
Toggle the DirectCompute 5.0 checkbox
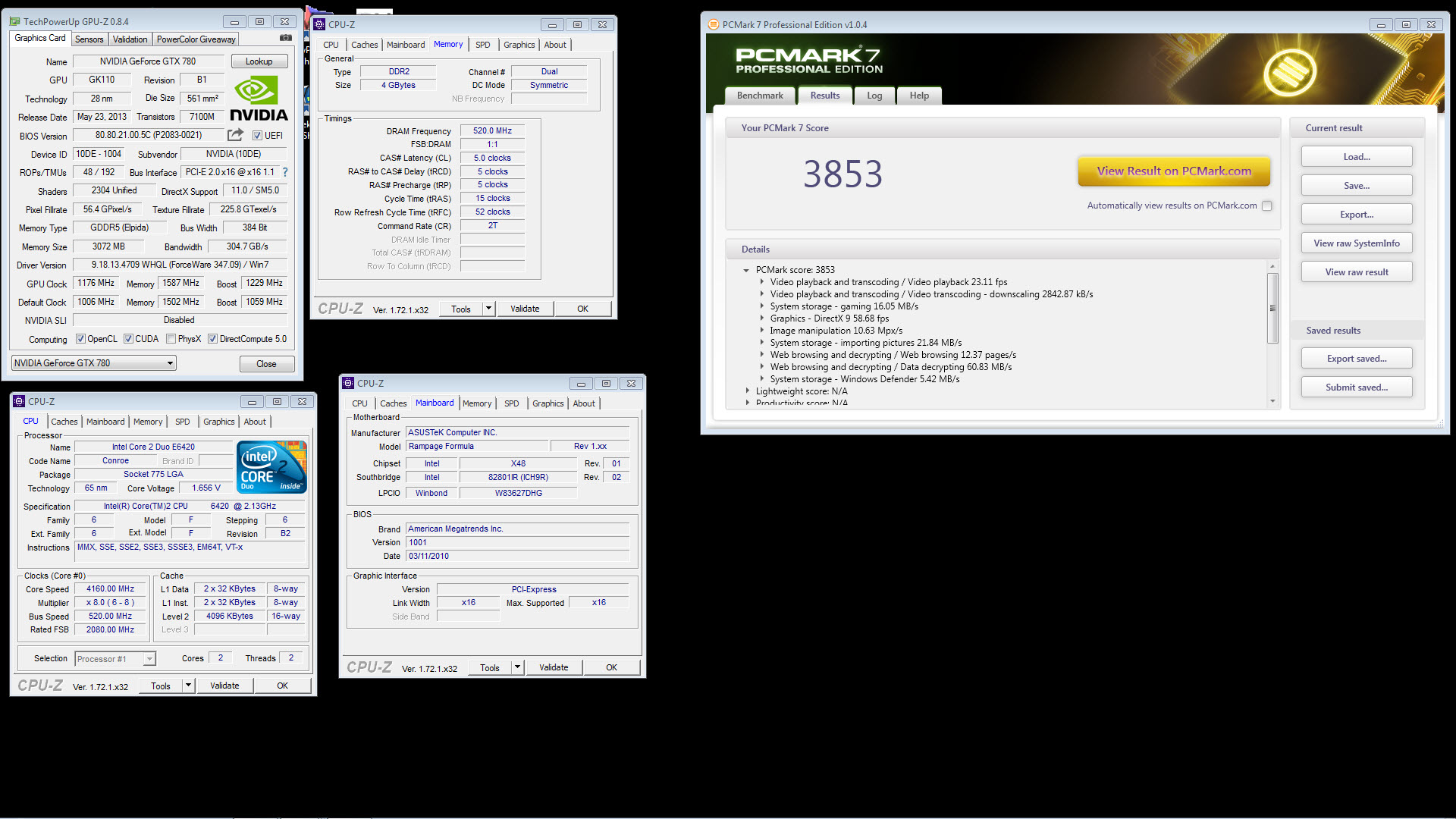[212, 339]
